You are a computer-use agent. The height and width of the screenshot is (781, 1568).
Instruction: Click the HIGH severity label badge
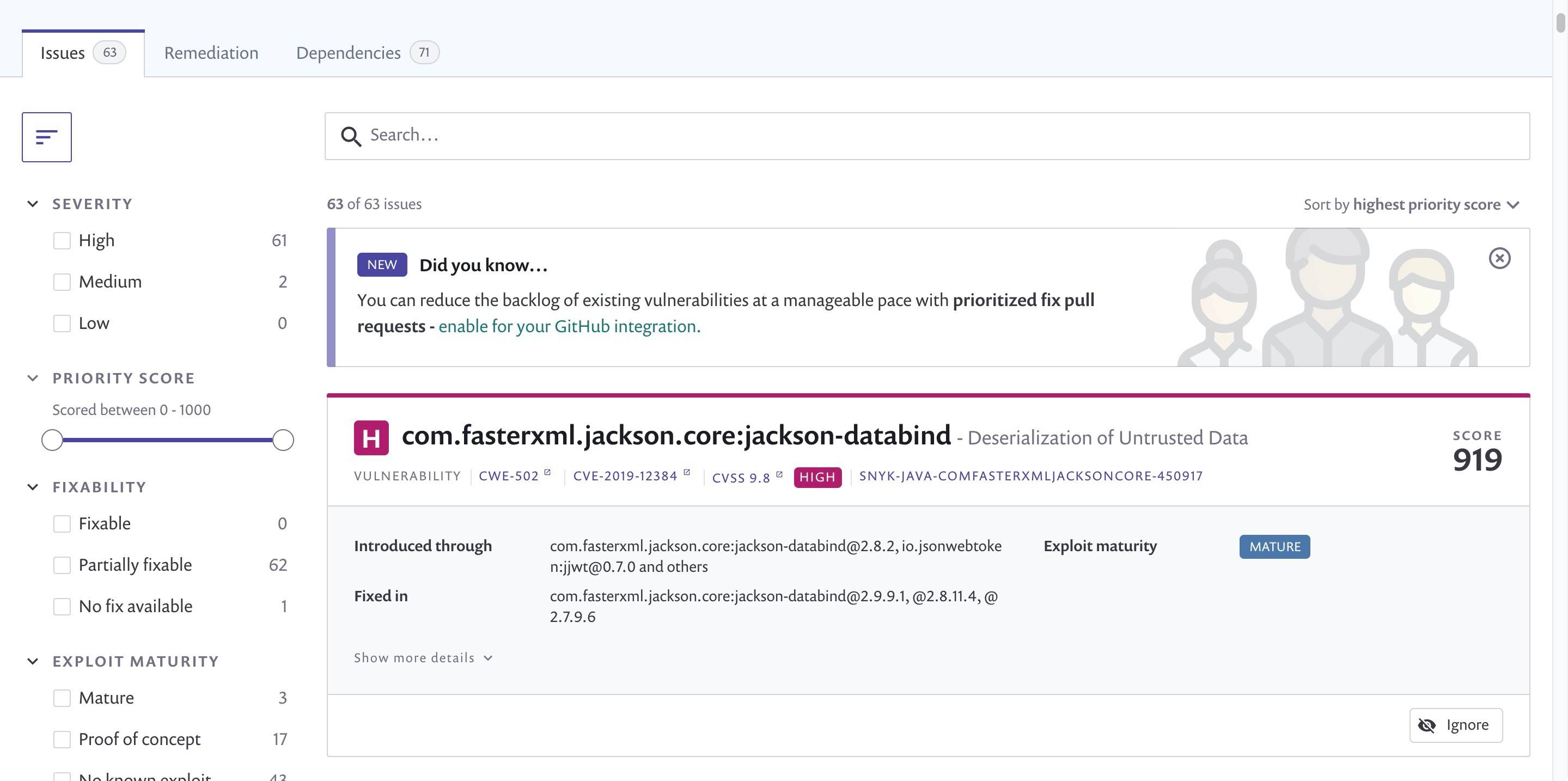(x=817, y=477)
